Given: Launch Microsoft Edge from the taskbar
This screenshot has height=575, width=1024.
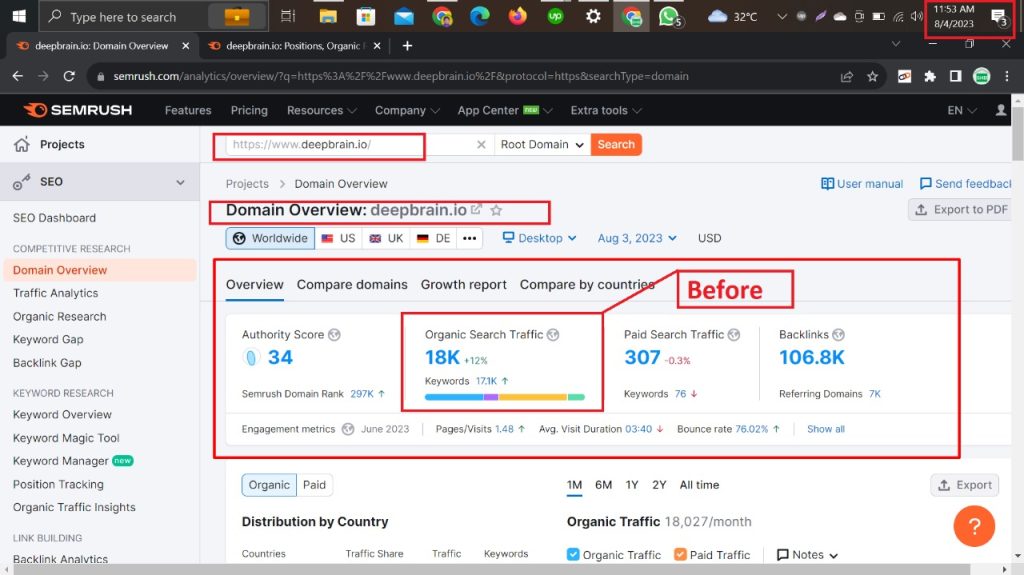Looking at the screenshot, I should click(x=479, y=16).
